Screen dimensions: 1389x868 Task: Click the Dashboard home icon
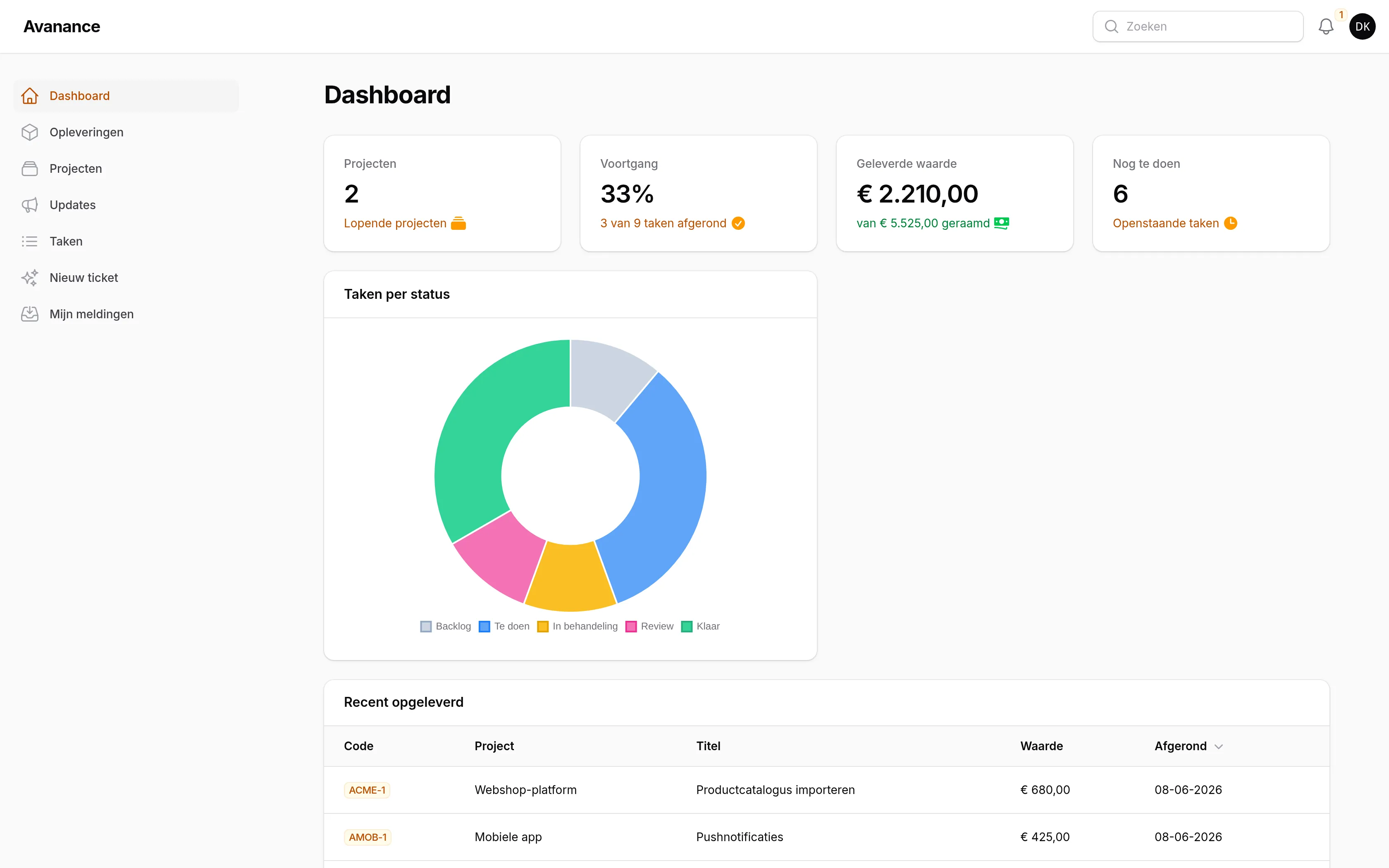coord(30,96)
